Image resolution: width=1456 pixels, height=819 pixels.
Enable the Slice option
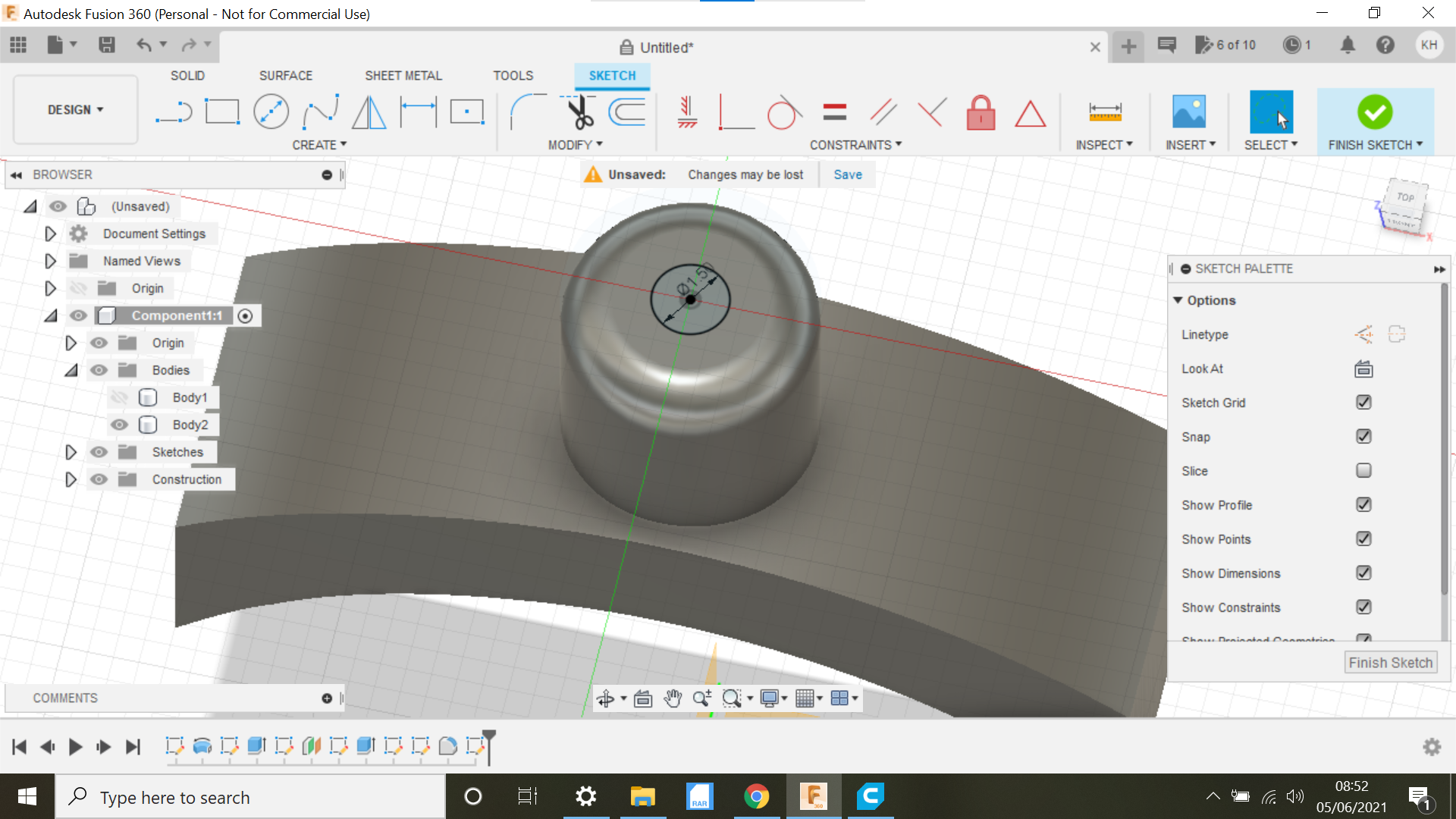click(x=1363, y=470)
